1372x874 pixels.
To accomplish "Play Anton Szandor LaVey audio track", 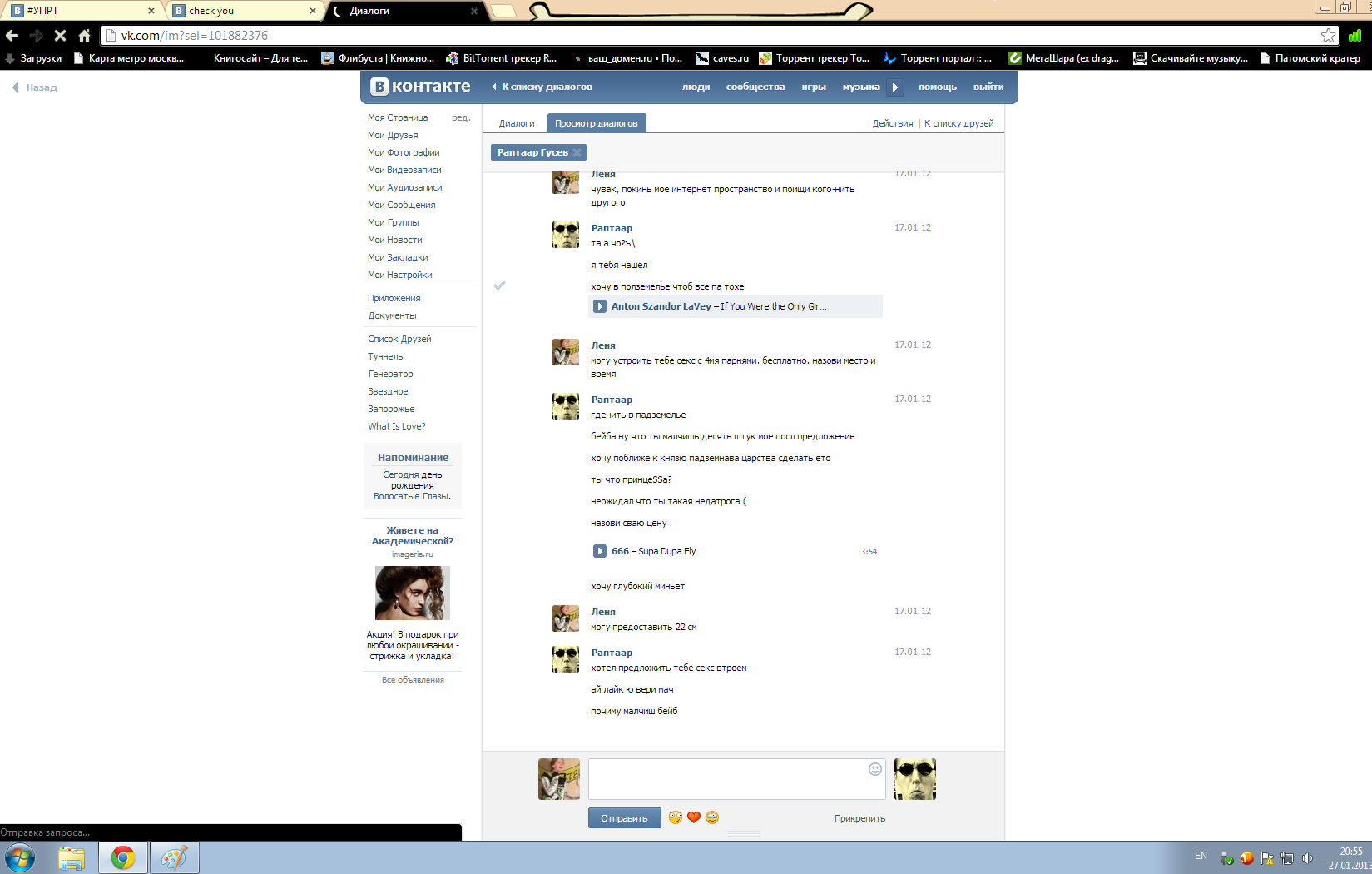I will pyautogui.click(x=599, y=306).
